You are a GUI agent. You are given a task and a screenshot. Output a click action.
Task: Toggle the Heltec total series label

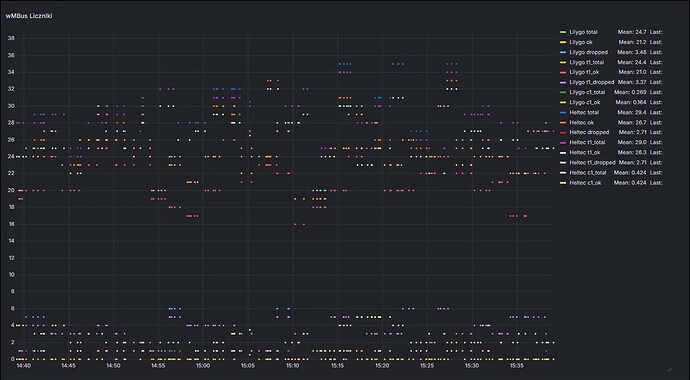click(584, 113)
